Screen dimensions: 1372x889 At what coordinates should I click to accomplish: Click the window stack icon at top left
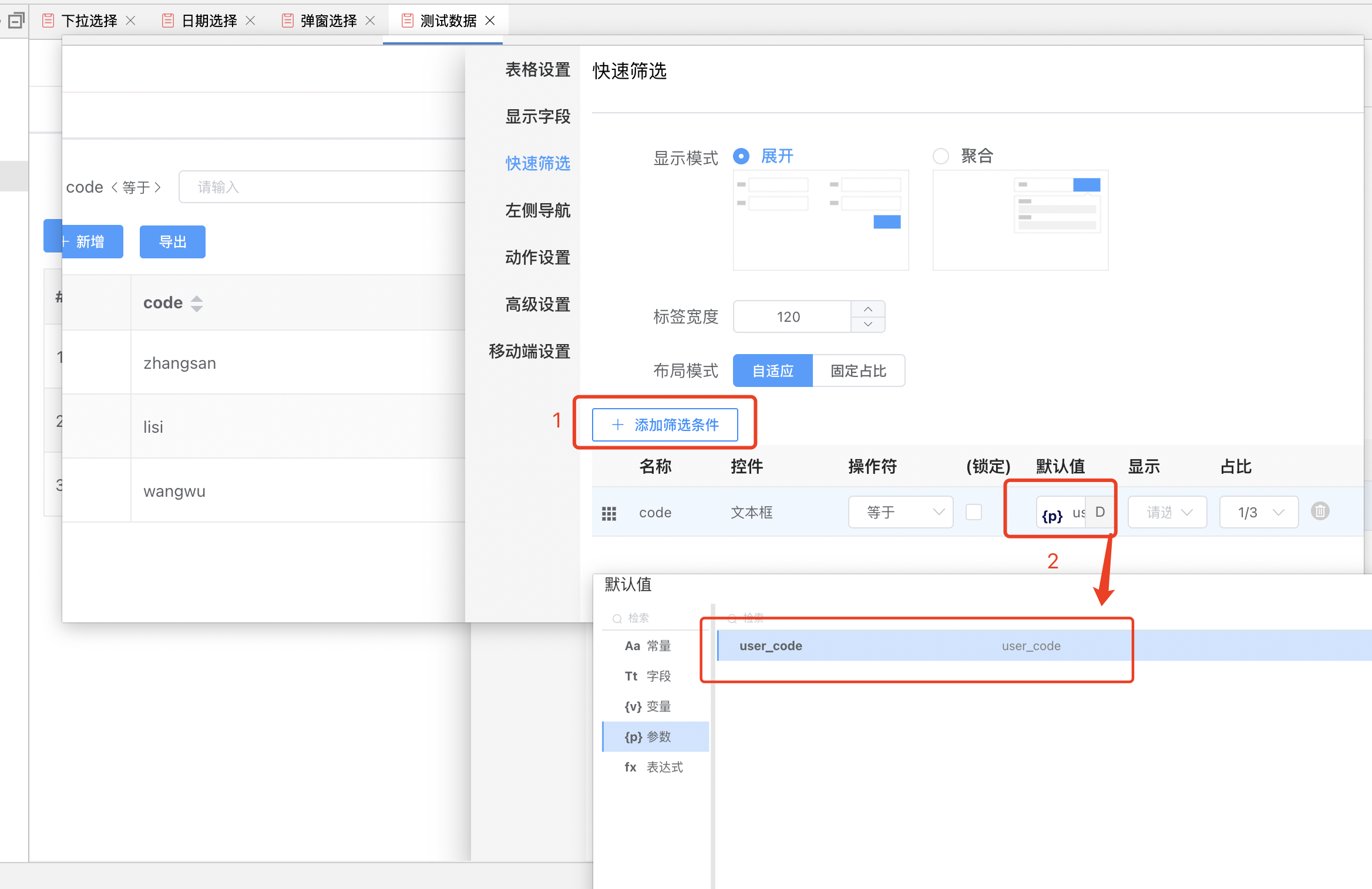click(16, 21)
